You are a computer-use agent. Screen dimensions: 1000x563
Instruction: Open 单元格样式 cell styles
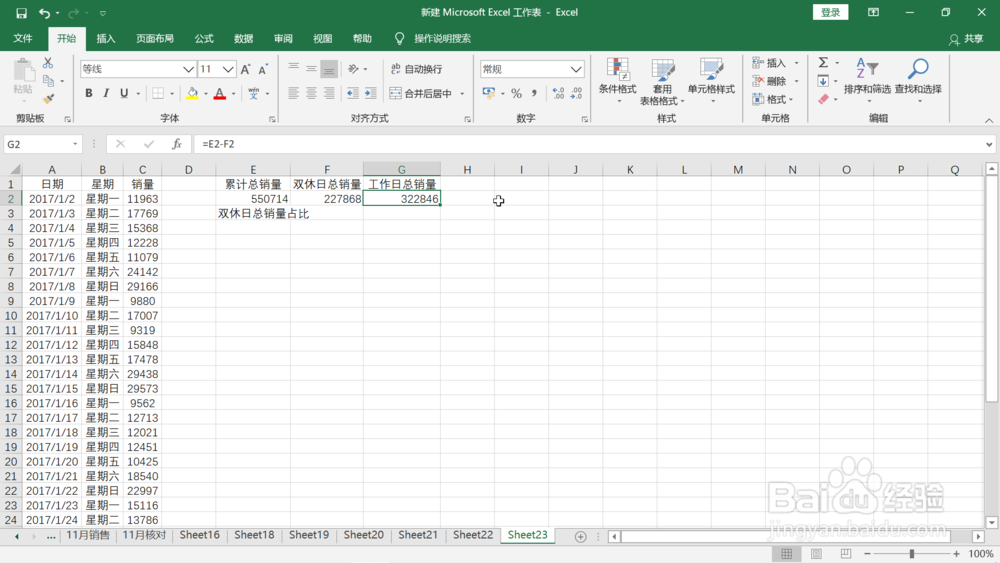click(x=711, y=81)
